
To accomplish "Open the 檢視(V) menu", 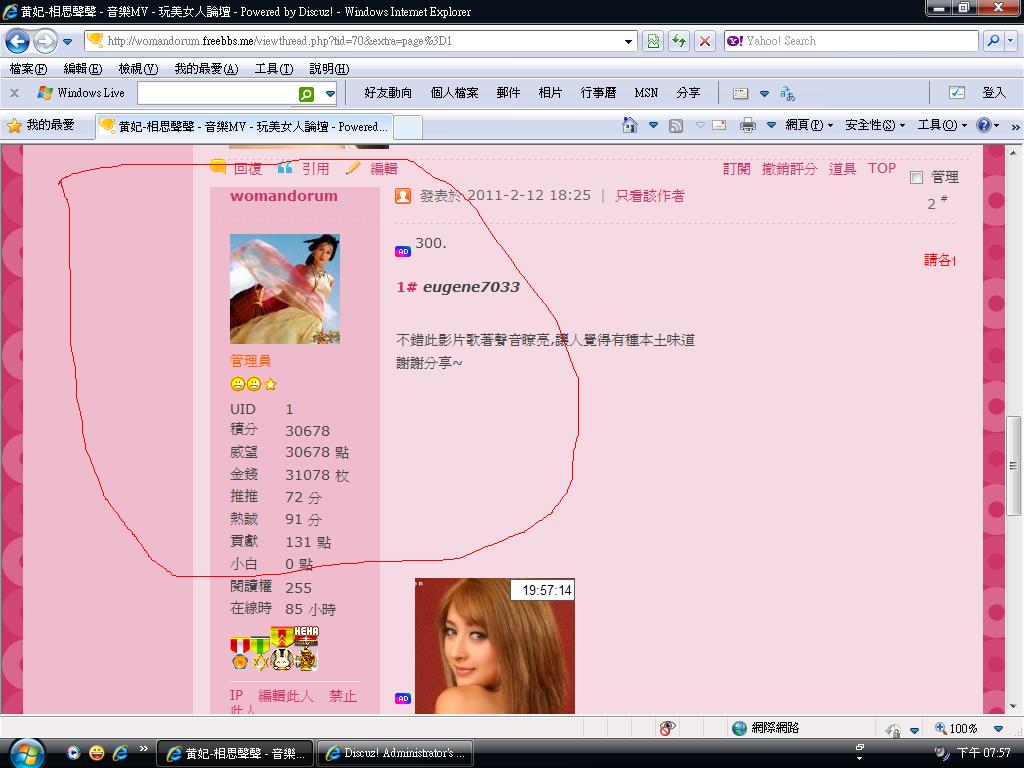I will [138, 69].
